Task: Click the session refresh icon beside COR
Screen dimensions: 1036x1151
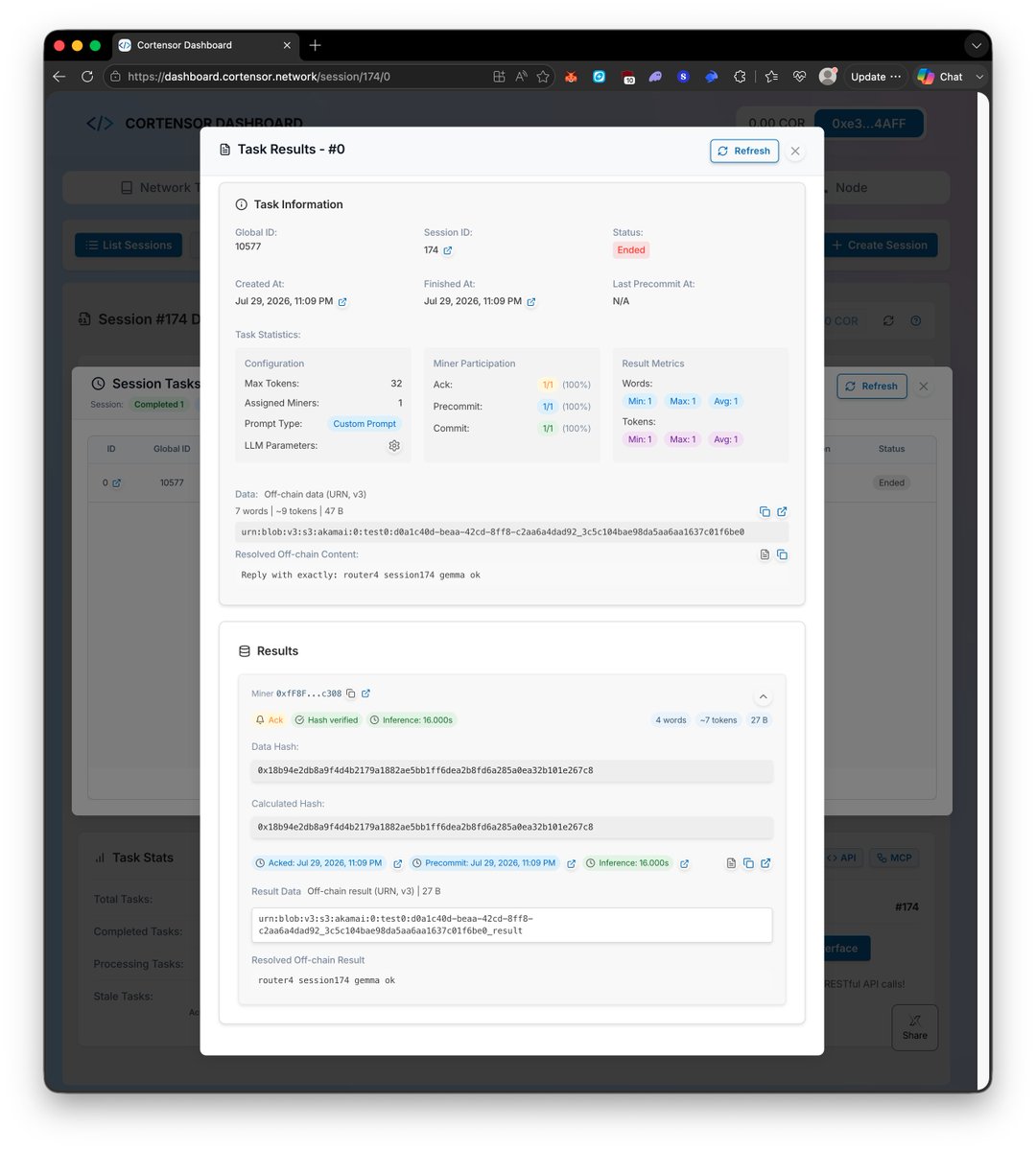Action: pos(888,321)
